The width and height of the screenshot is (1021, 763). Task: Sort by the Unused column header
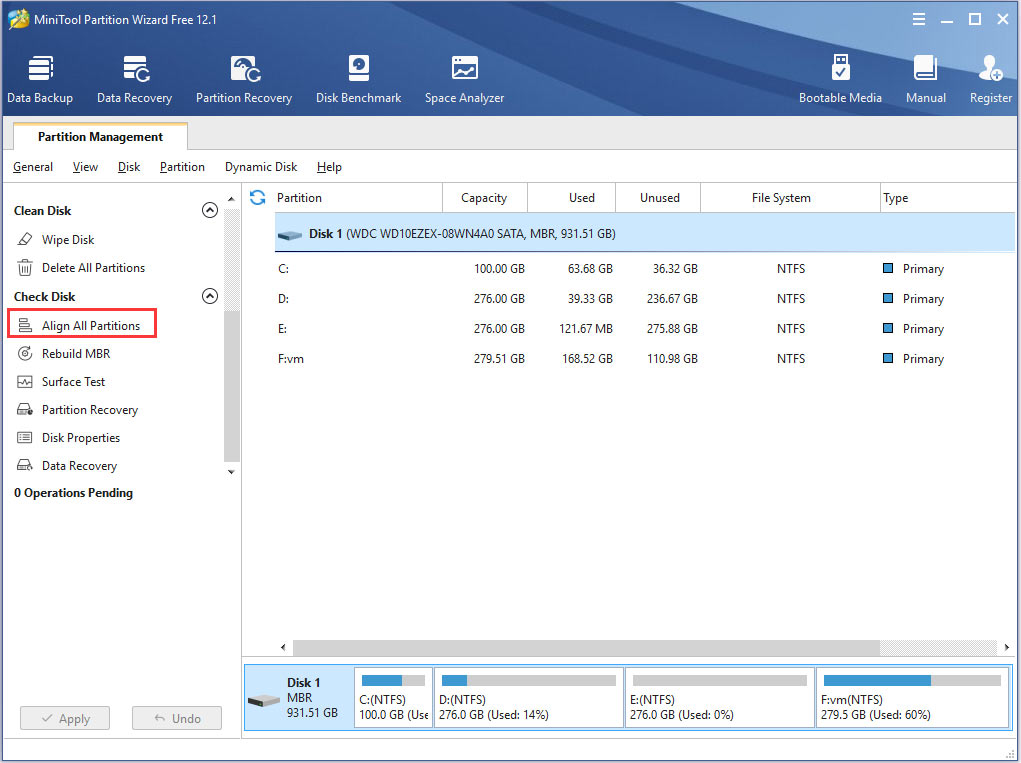658,197
